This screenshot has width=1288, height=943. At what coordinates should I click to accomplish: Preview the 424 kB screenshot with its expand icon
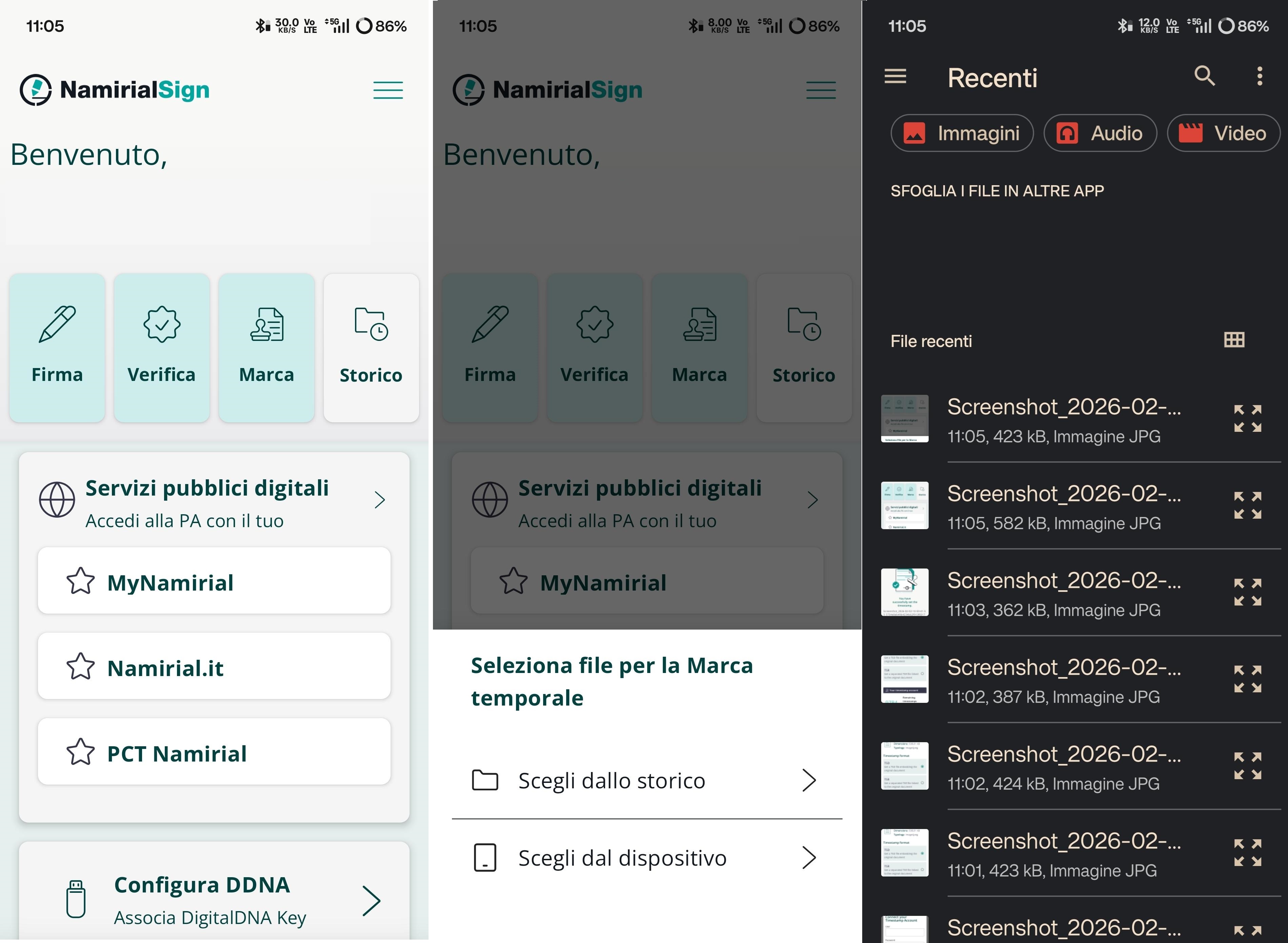coord(1248,766)
